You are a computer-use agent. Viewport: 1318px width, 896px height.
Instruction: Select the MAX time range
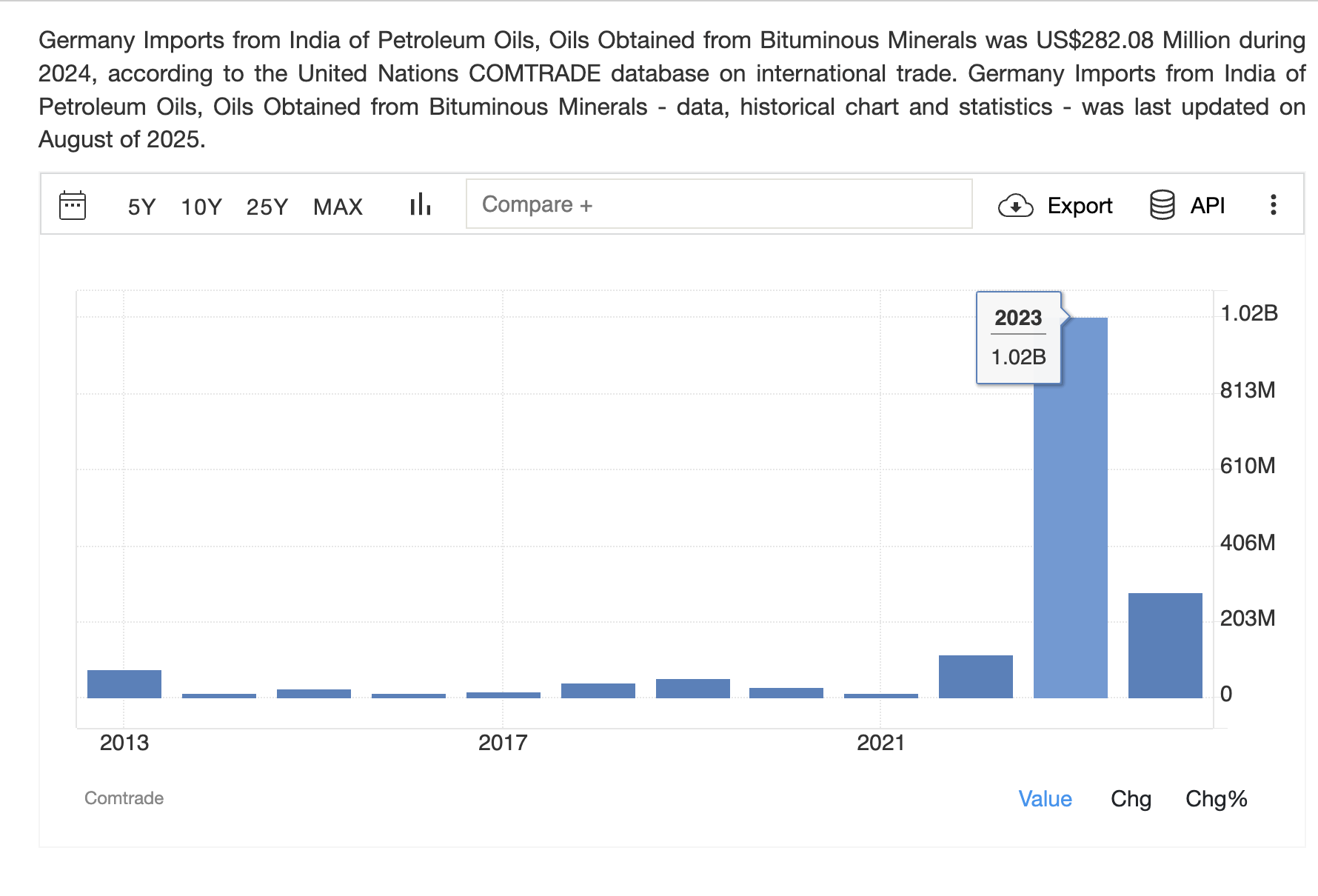click(338, 207)
